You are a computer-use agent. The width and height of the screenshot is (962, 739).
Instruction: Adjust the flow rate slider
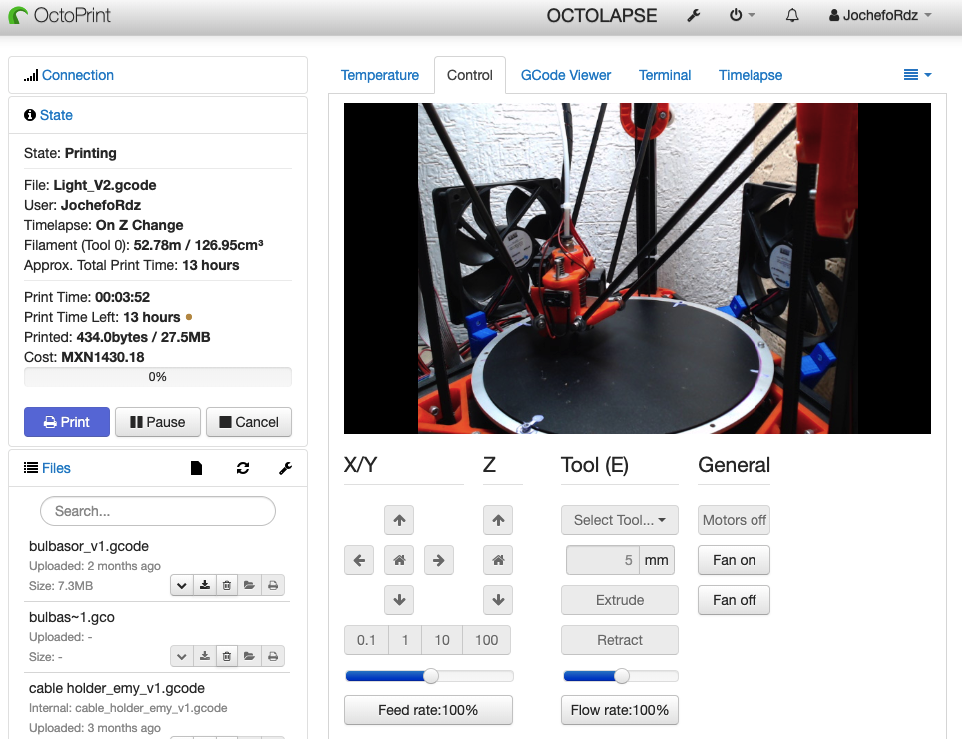pyautogui.click(x=621, y=676)
